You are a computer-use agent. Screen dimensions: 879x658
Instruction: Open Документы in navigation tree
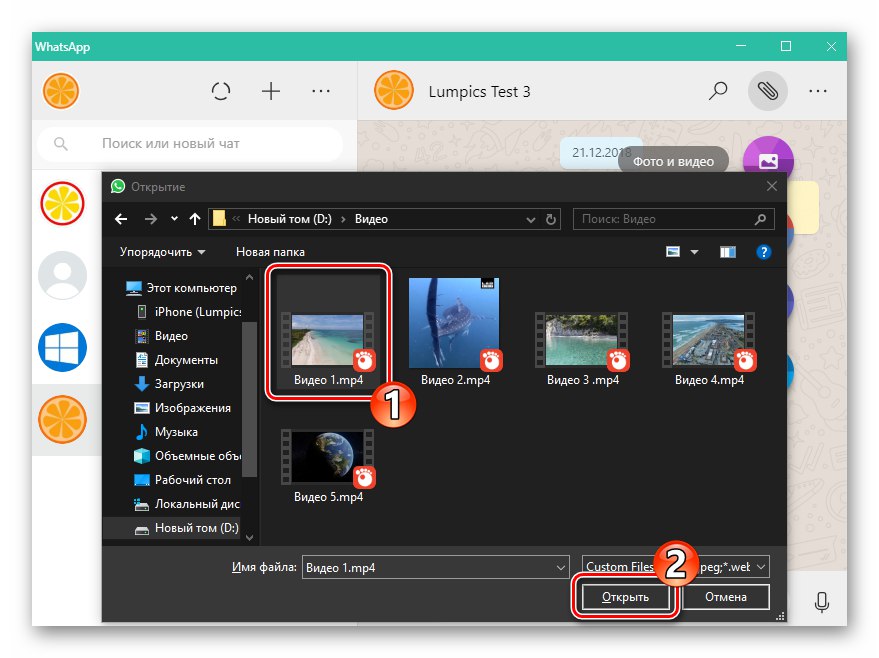point(177,360)
